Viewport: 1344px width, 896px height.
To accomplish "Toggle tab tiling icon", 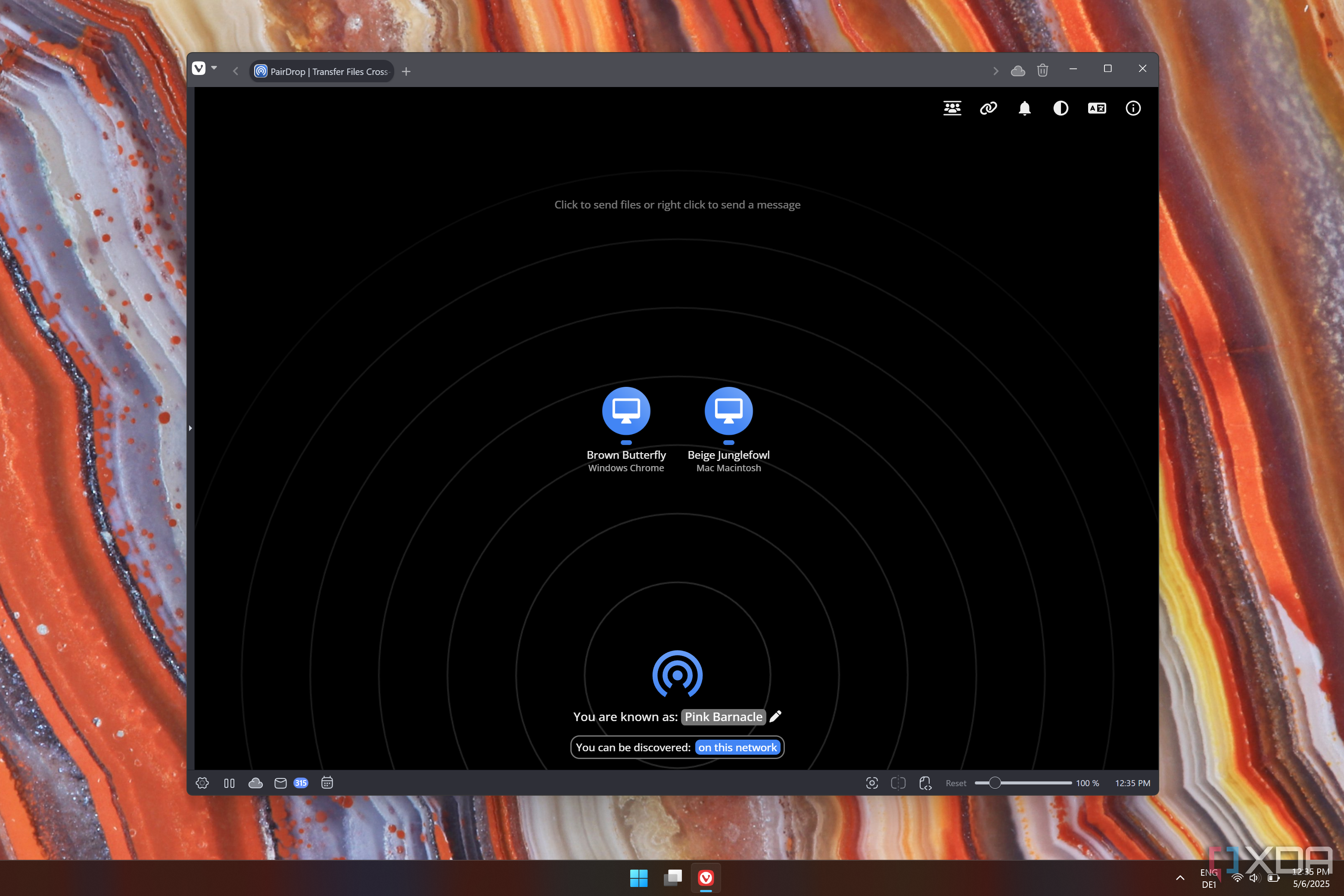I will point(898,783).
